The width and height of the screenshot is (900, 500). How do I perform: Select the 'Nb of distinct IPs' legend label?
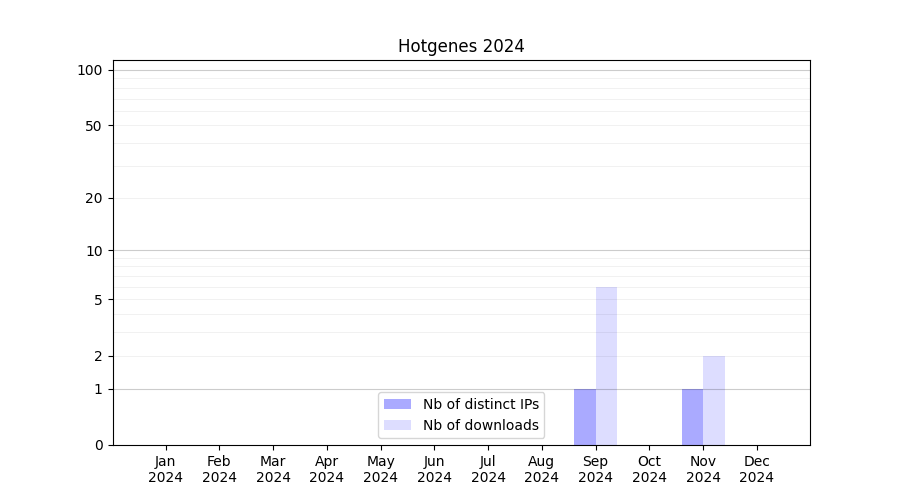480,404
